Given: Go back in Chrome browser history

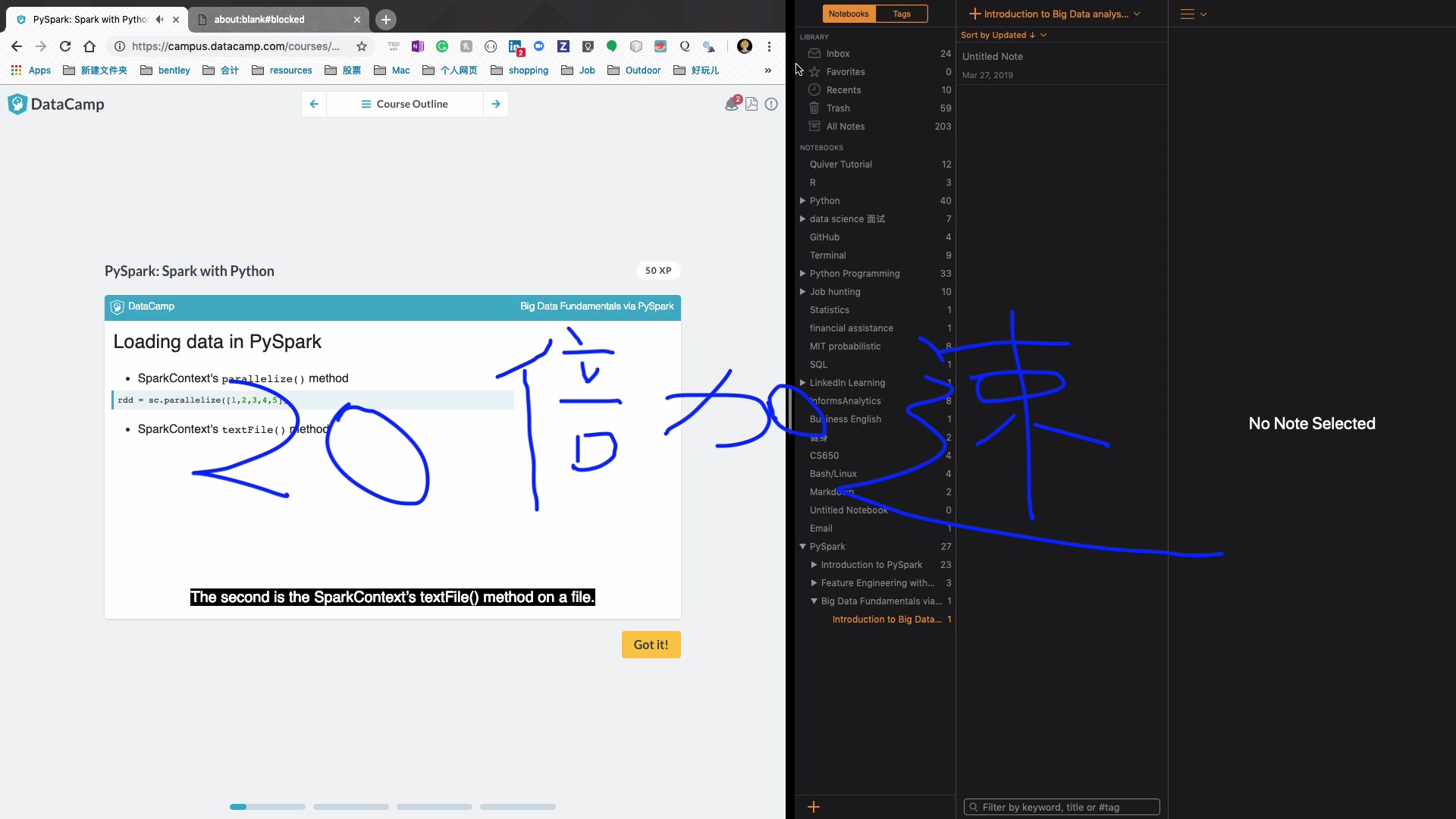Looking at the screenshot, I should (x=17, y=46).
